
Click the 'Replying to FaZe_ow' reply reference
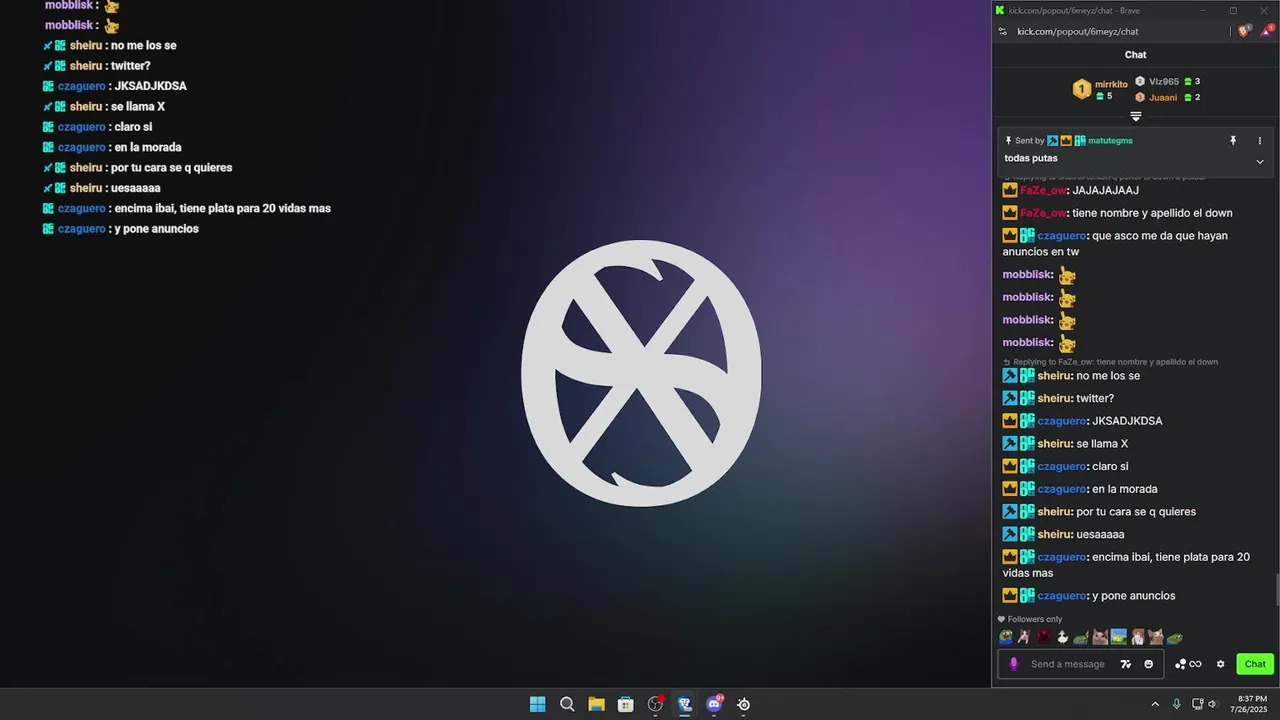pos(1115,362)
